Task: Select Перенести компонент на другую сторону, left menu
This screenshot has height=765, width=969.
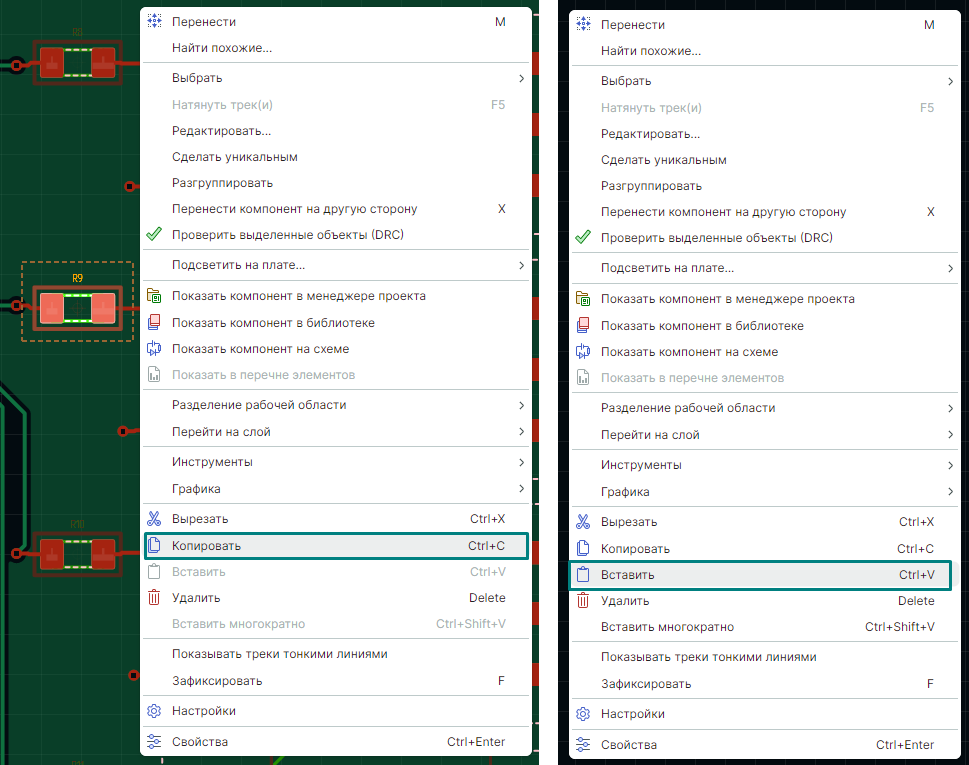Action: point(336,209)
